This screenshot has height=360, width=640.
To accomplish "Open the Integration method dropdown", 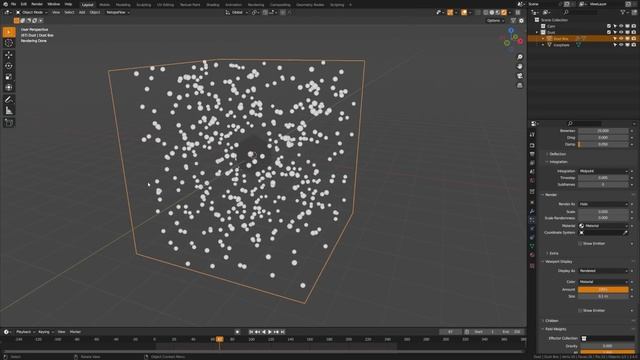I will pos(603,171).
